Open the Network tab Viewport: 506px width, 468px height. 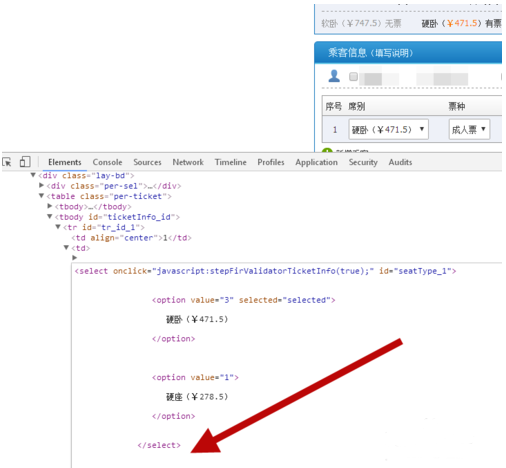tap(188, 162)
